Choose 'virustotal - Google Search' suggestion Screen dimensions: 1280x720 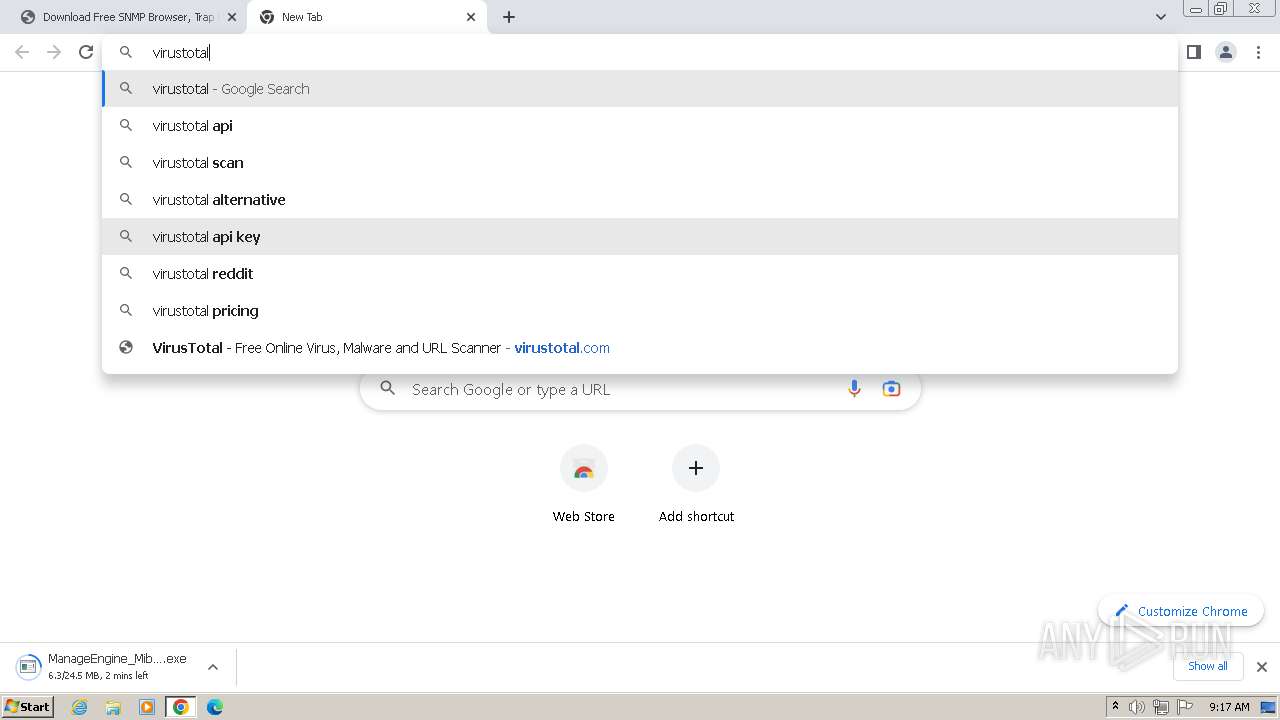click(x=640, y=89)
